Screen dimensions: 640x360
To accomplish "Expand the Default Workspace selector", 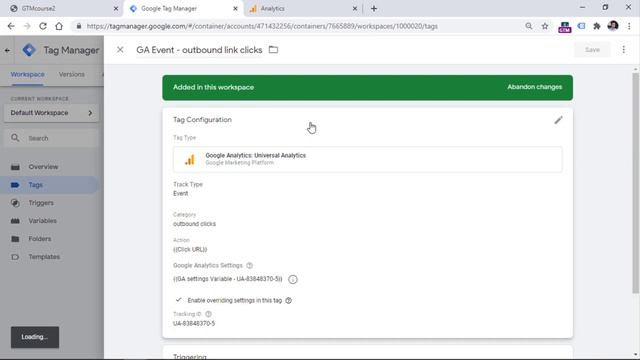I will 51,113.
